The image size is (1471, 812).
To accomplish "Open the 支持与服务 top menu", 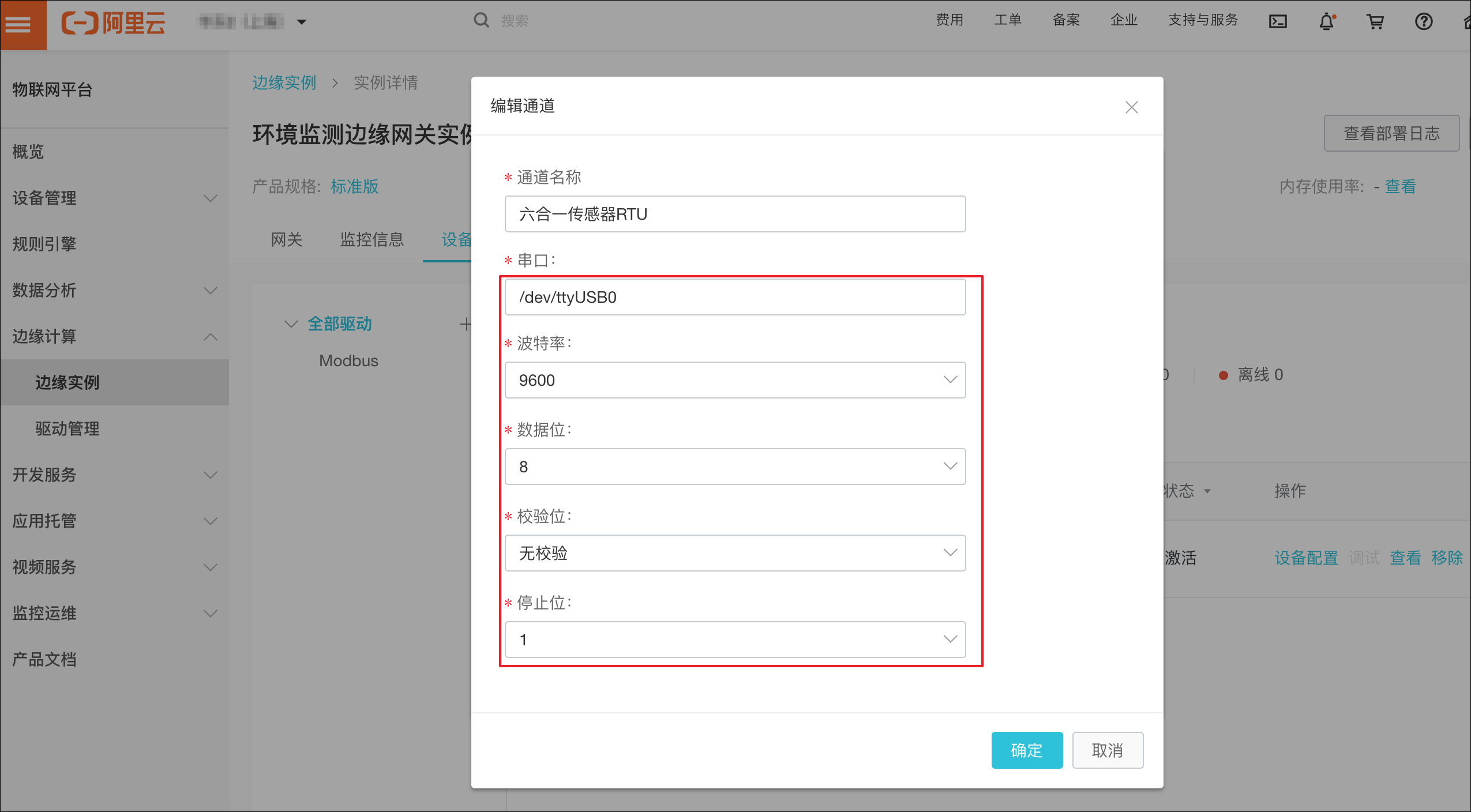I will 1203,20.
